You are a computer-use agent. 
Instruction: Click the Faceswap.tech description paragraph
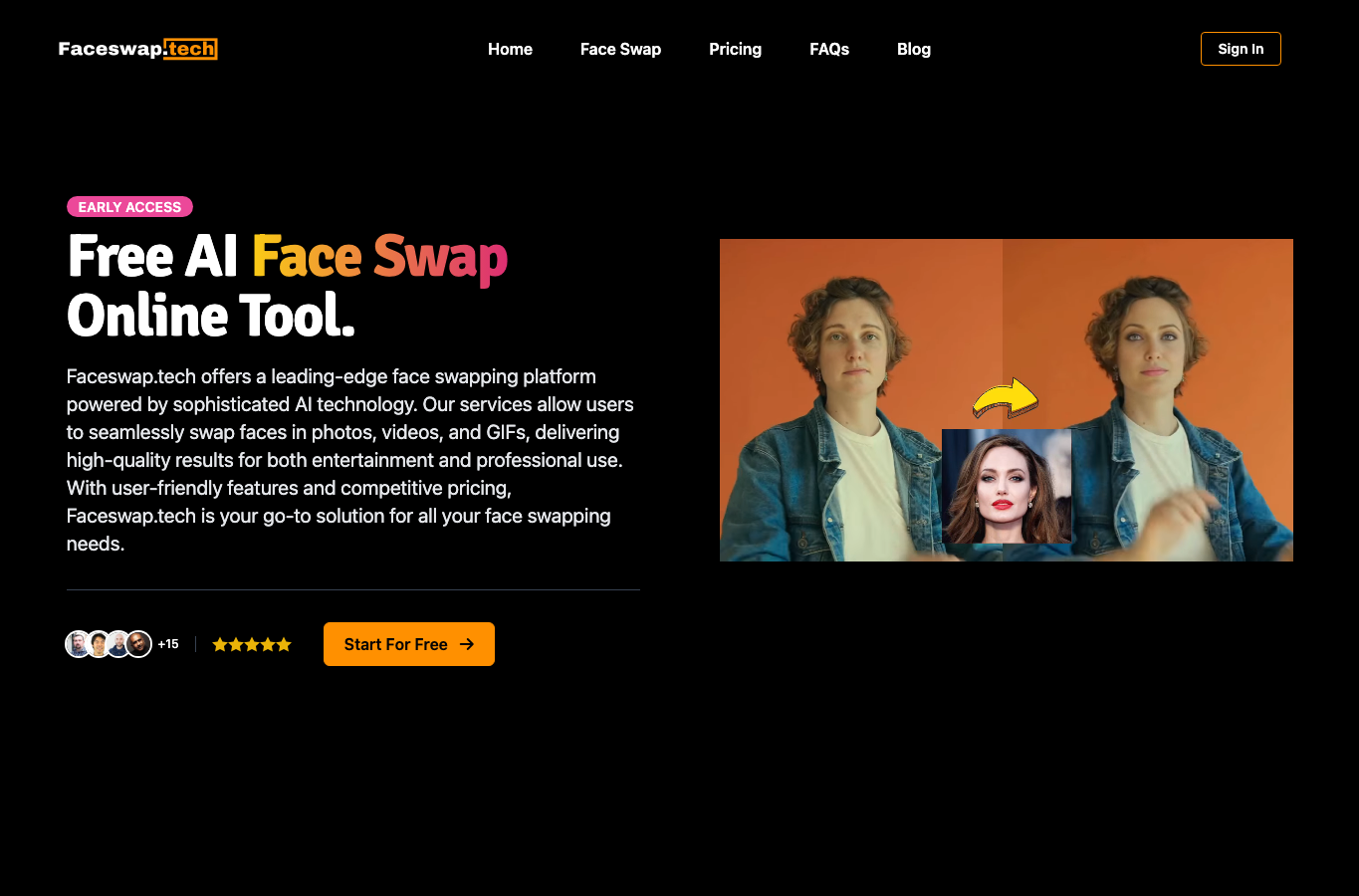click(x=350, y=460)
